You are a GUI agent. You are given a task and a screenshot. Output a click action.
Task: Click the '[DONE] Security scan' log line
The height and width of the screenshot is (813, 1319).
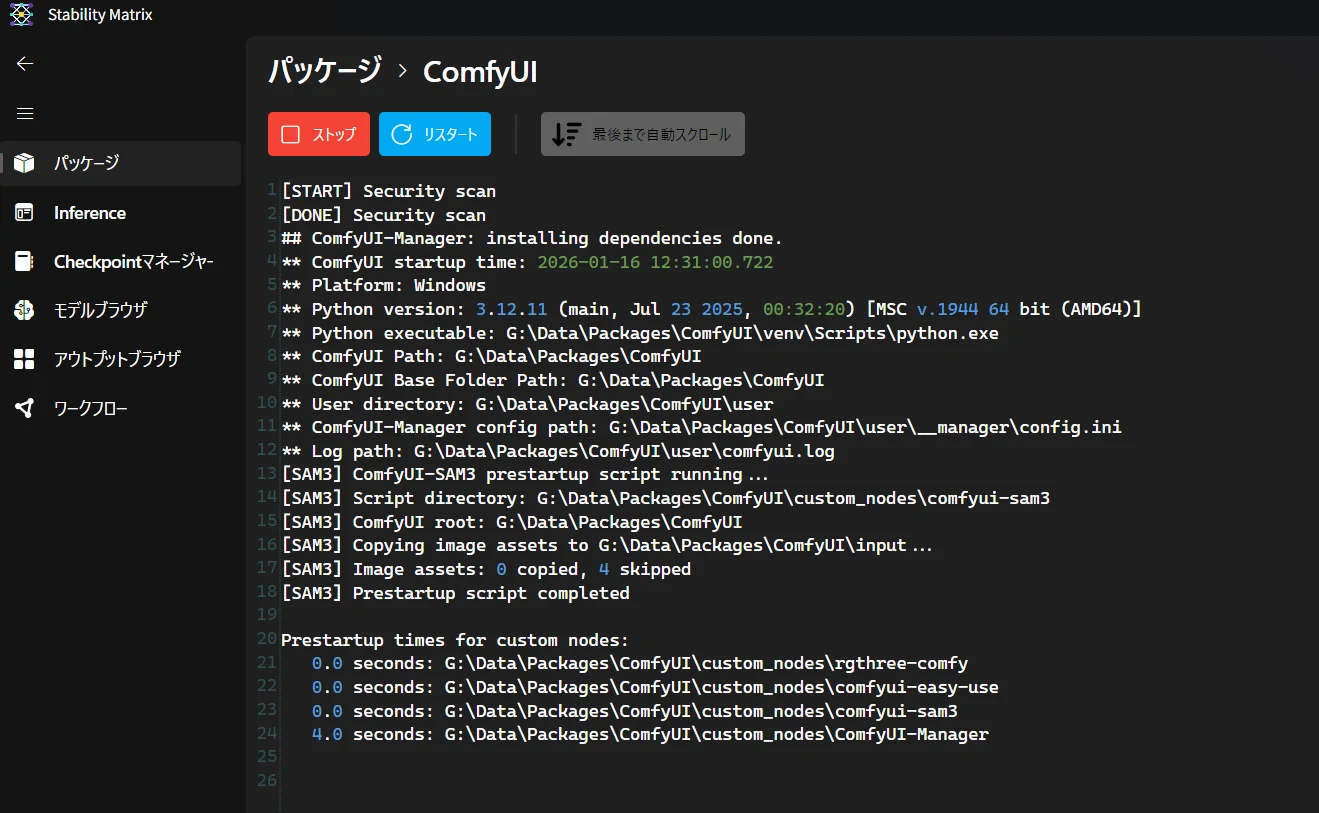tap(384, 215)
